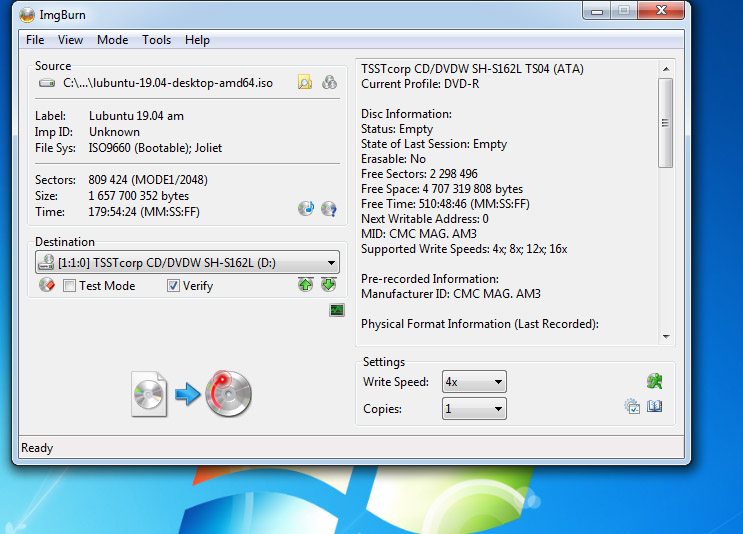The width and height of the screenshot is (743, 534).
Task: Click the 'Next Writable Address: 0' line
Action: tap(425, 219)
